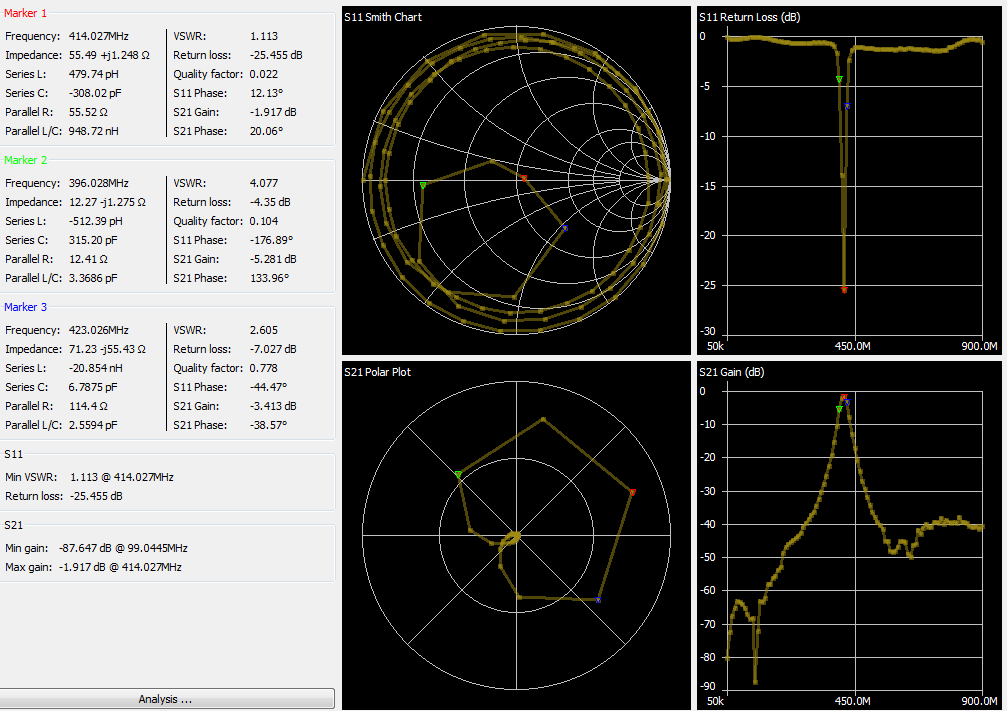Image resolution: width=1007 pixels, height=711 pixels.
Task: Select Marker 1 VSWR value 1.113
Action: pyautogui.click(x=264, y=36)
